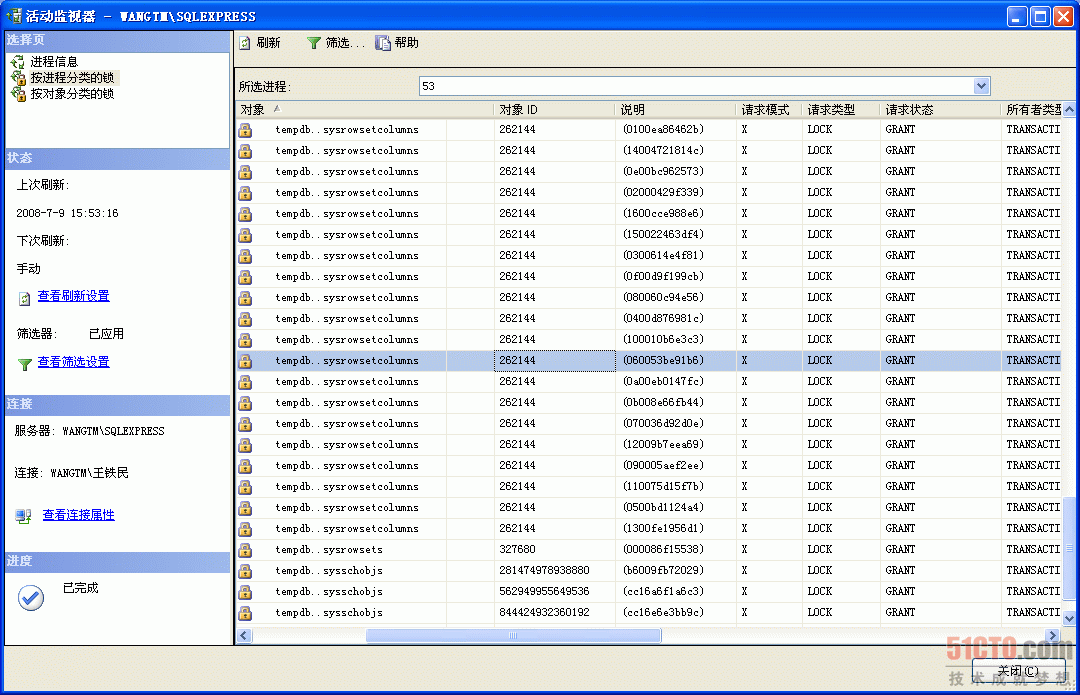Click the 筛选 filter funnel icon

point(314,43)
